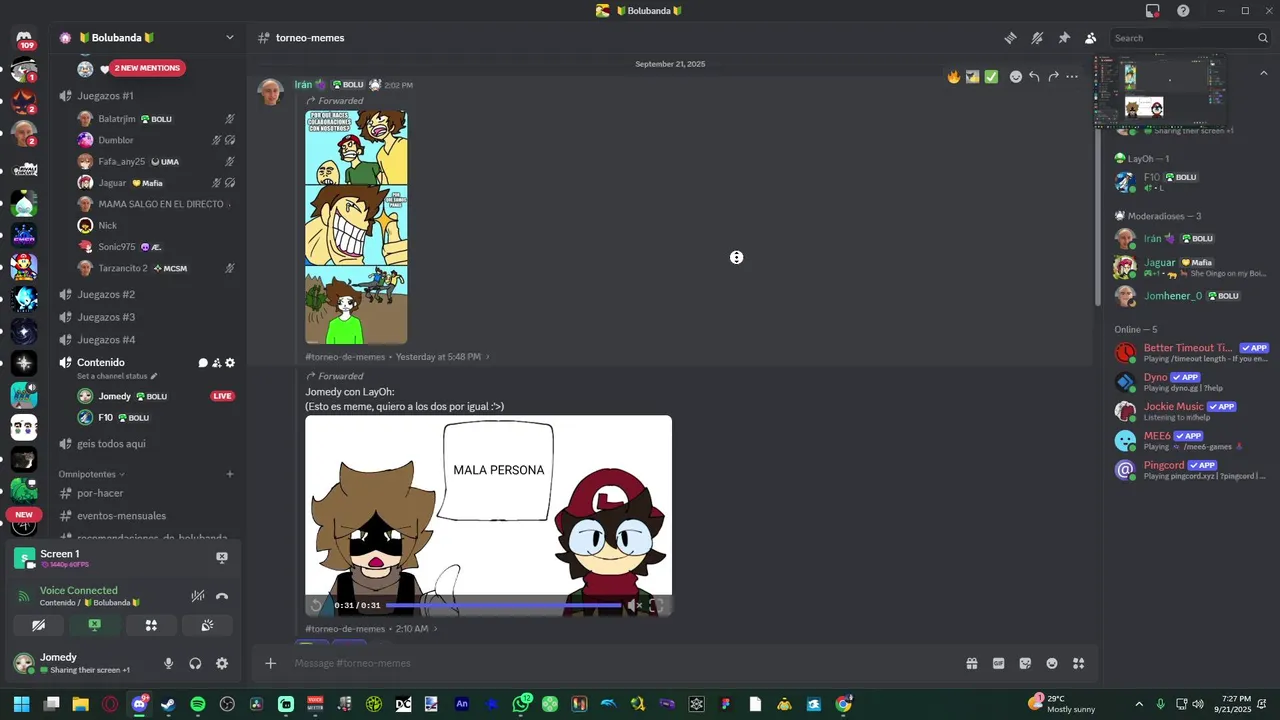Unmute the video volume
This screenshot has height=720, width=1280.
click(635, 605)
